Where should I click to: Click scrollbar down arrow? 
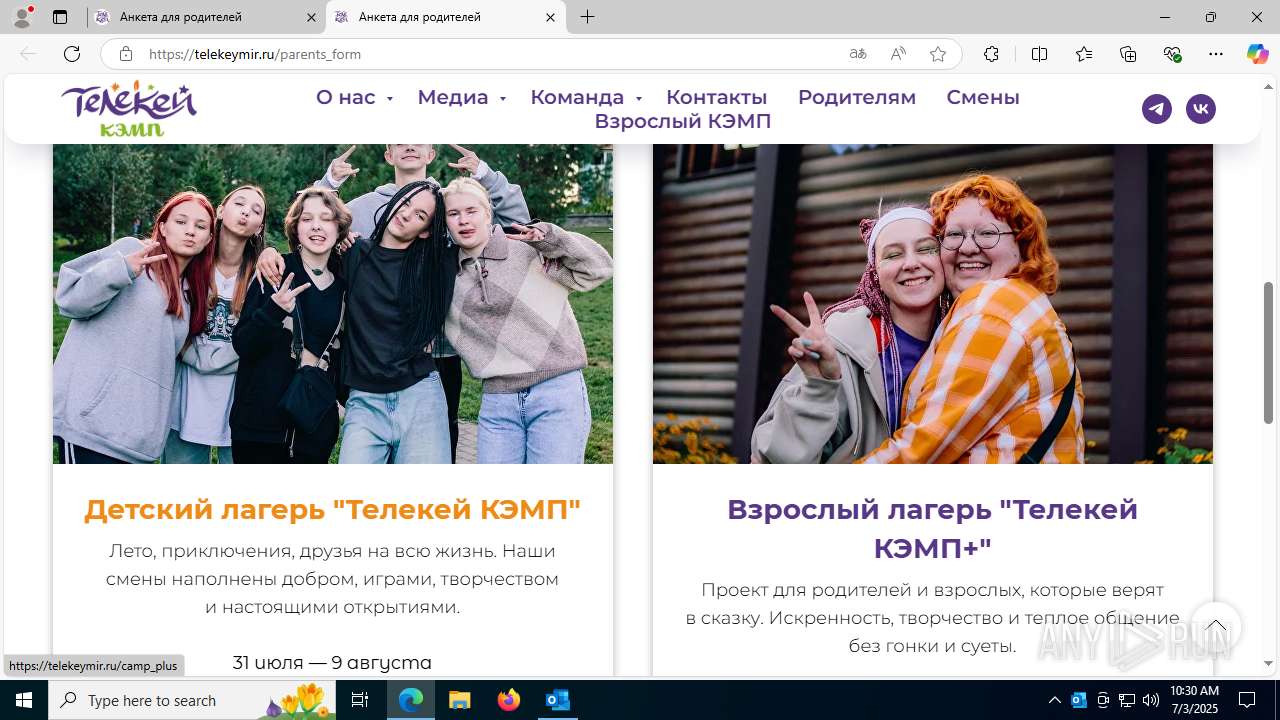(1269, 663)
